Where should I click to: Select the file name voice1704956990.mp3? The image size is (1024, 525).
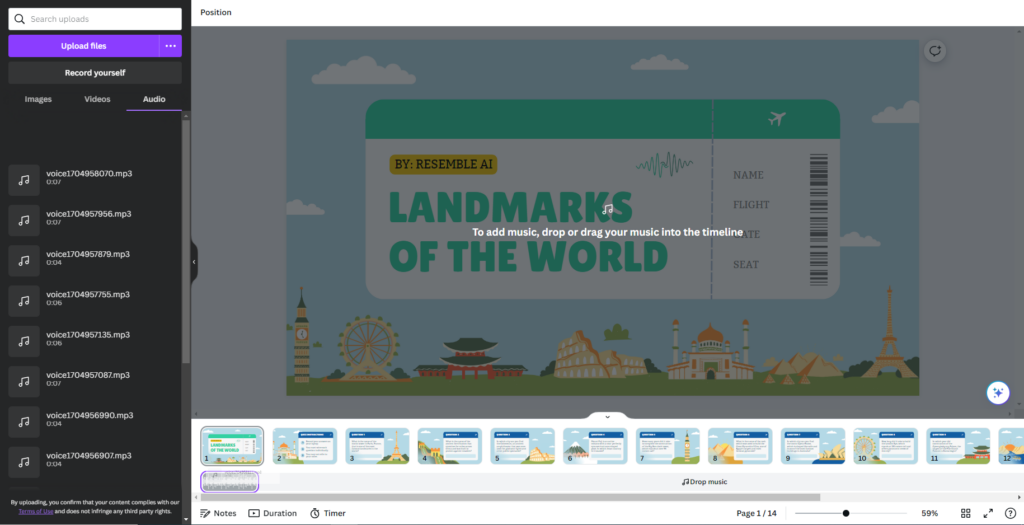(89, 415)
